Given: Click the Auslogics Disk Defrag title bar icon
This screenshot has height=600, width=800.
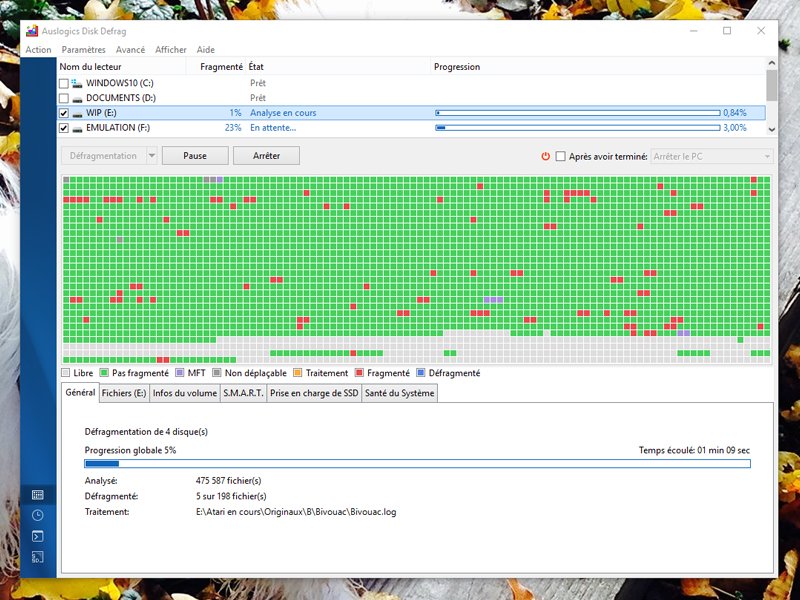Looking at the screenshot, I should click(x=32, y=31).
